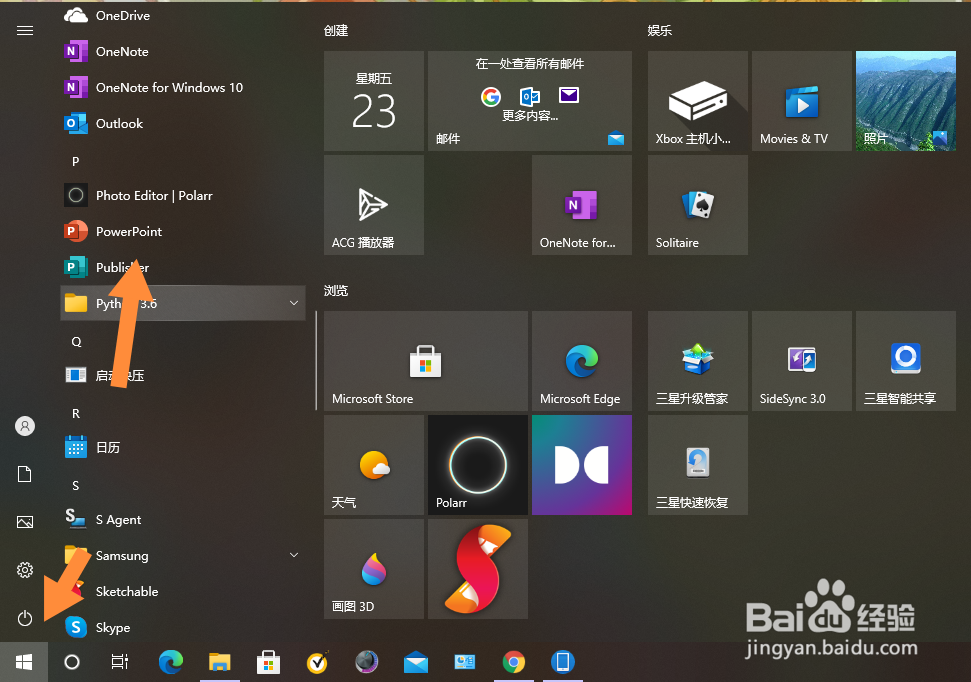This screenshot has height=682, width=971.
Task: Launch the Microsoft Edge tile
Action: (x=582, y=361)
